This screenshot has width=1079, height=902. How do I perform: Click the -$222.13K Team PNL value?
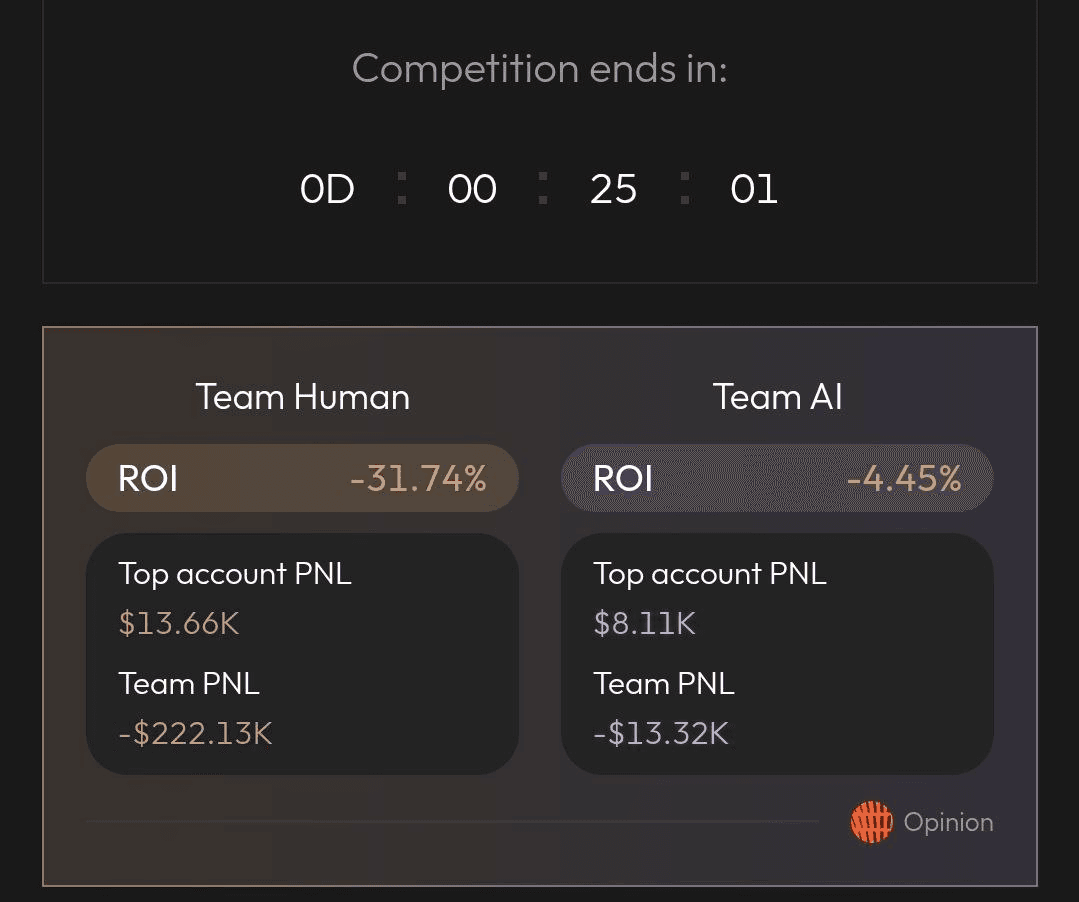[195, 734]
